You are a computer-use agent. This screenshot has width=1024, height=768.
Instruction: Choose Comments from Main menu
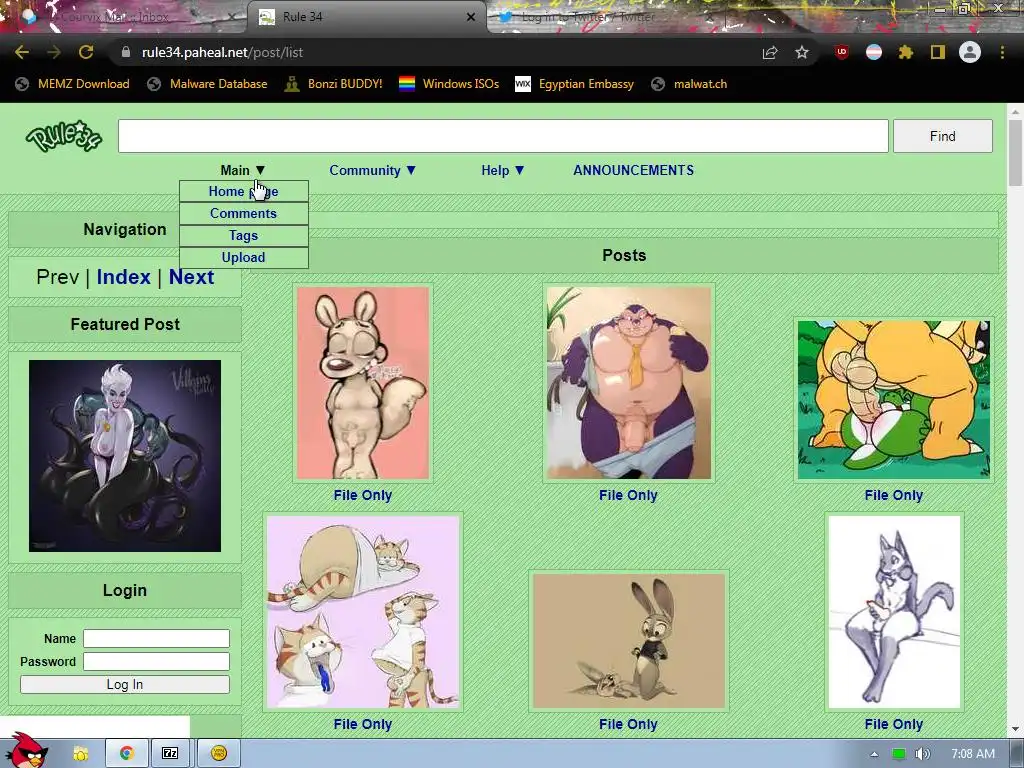pos(244,214)
